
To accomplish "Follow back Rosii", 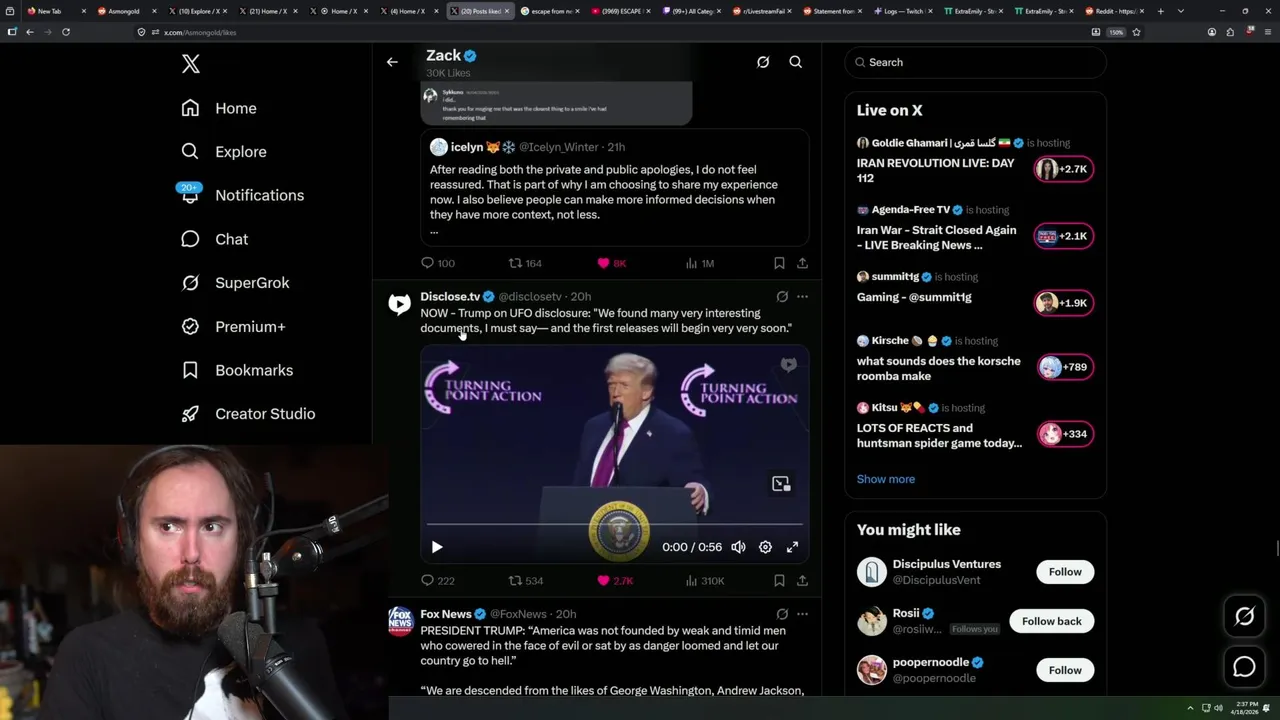I will point(1052,621).
